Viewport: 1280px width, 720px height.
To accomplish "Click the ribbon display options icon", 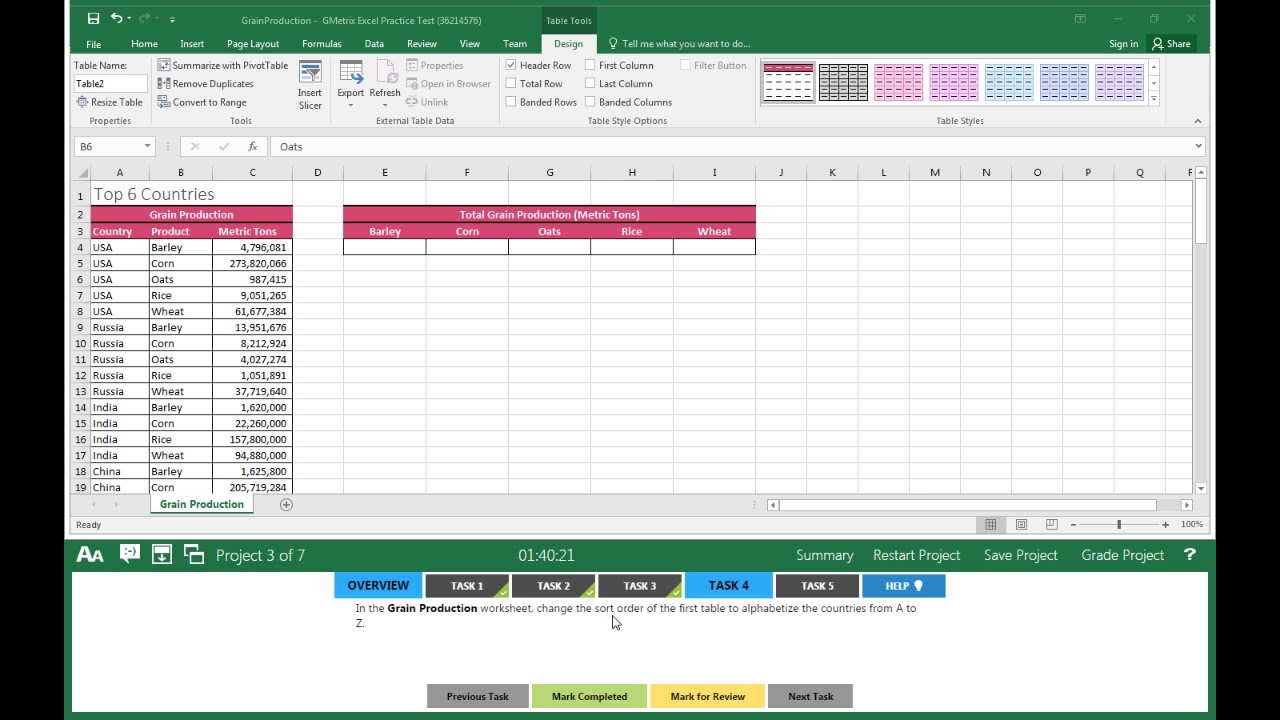I will (1080, 19).
